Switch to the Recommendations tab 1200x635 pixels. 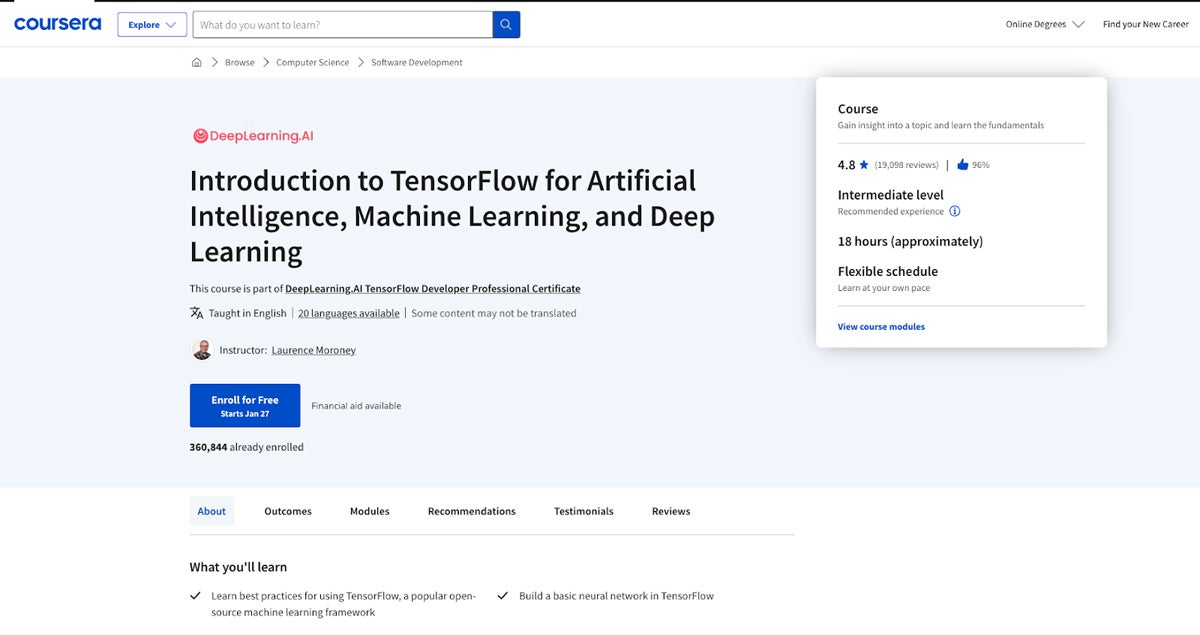coord(472,511)
